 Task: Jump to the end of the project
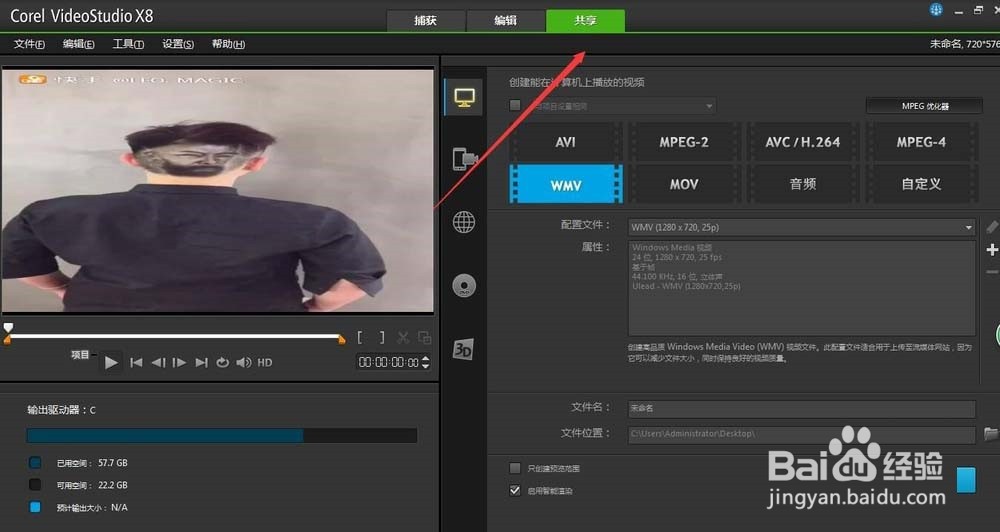click(202, 362)
